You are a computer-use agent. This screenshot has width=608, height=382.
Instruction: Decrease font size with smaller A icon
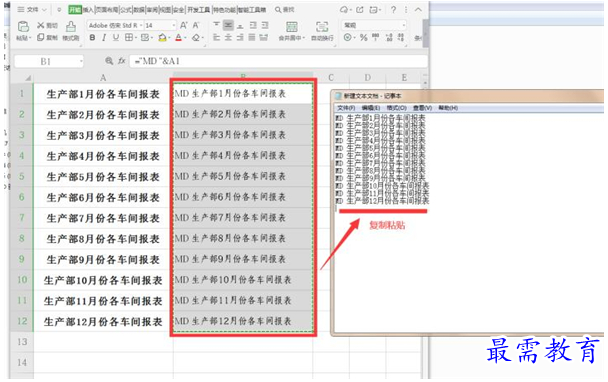pos(196,26)
